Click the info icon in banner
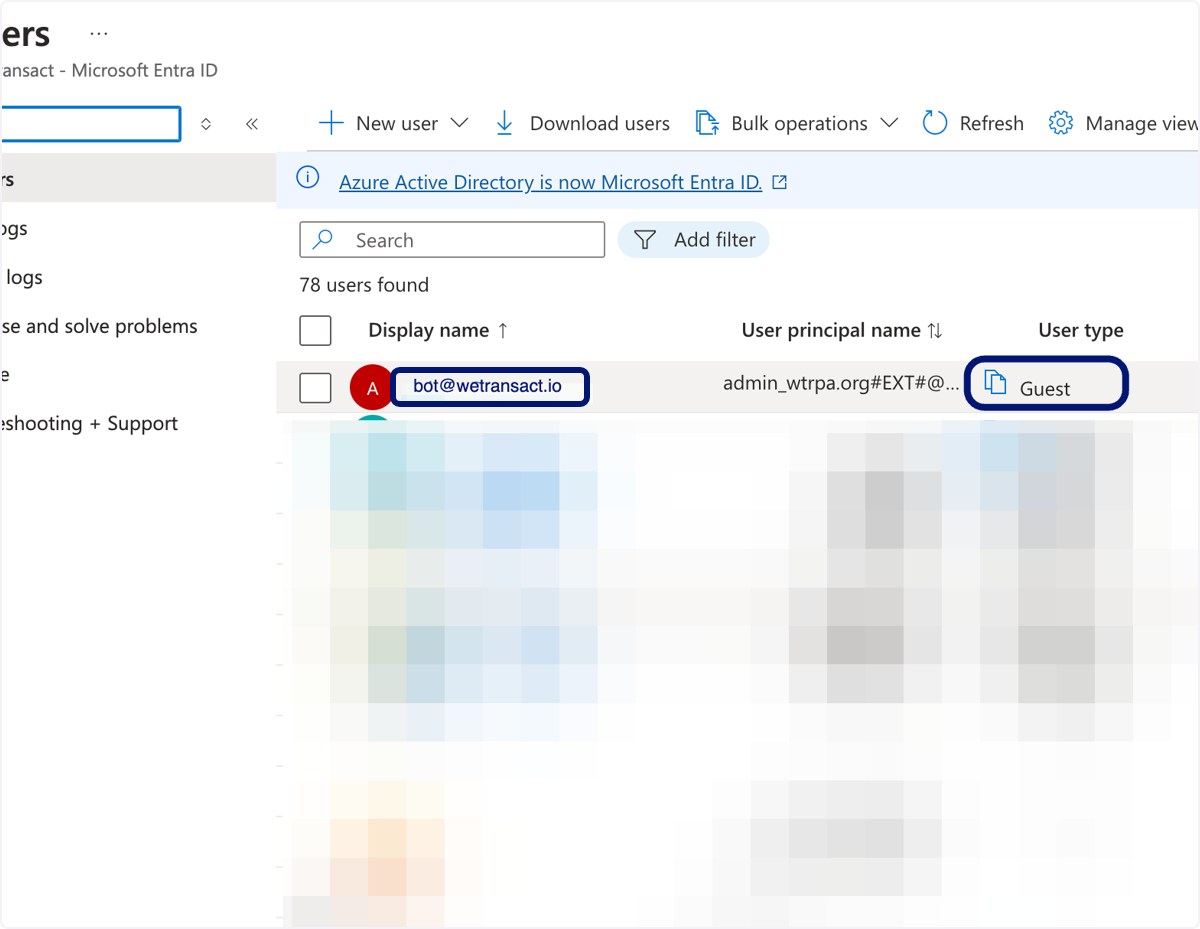Screen dimensions: 1200x929 (x=308, y=178)
